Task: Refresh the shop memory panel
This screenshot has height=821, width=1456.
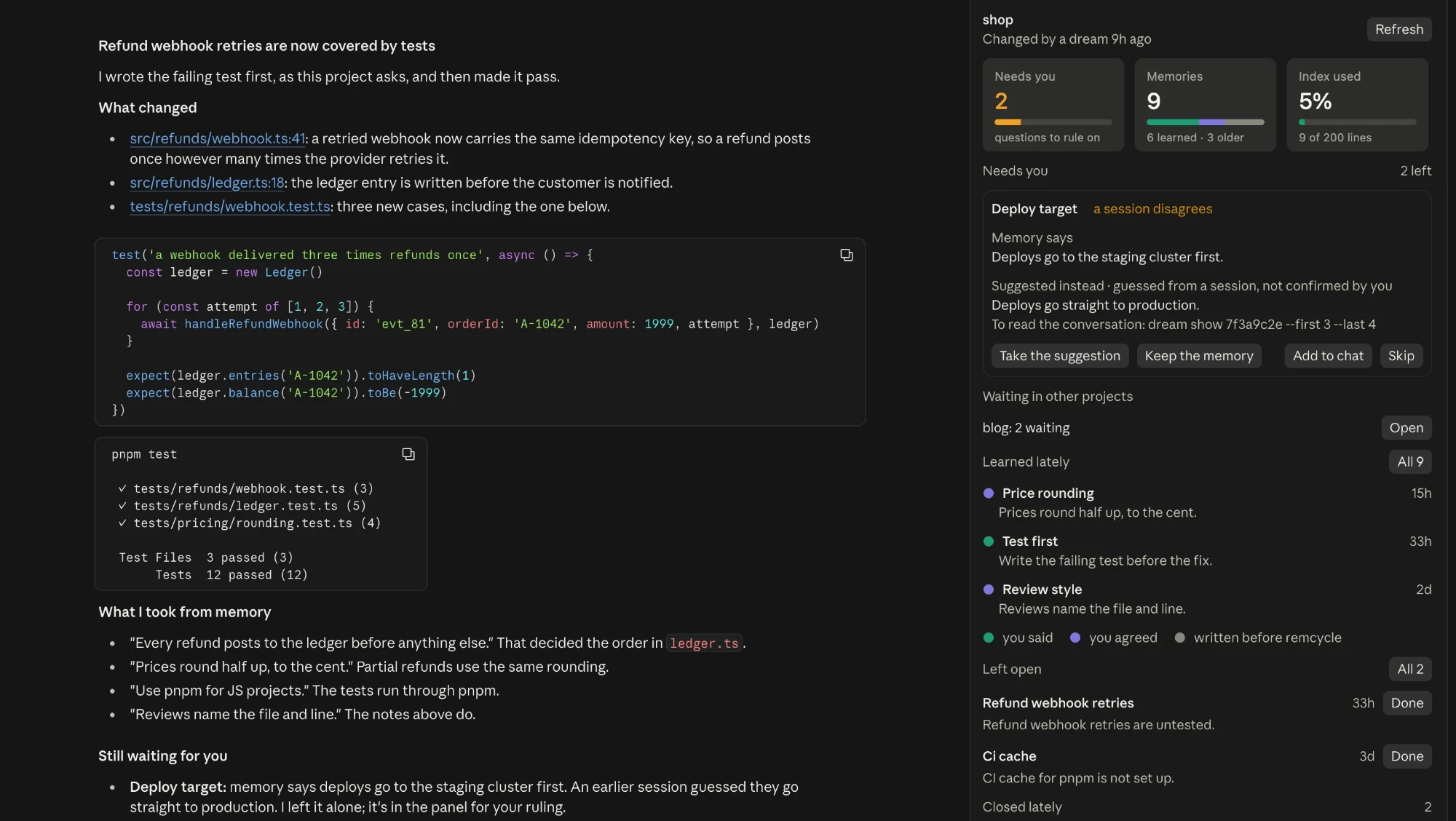Action: pos(1398,29)
